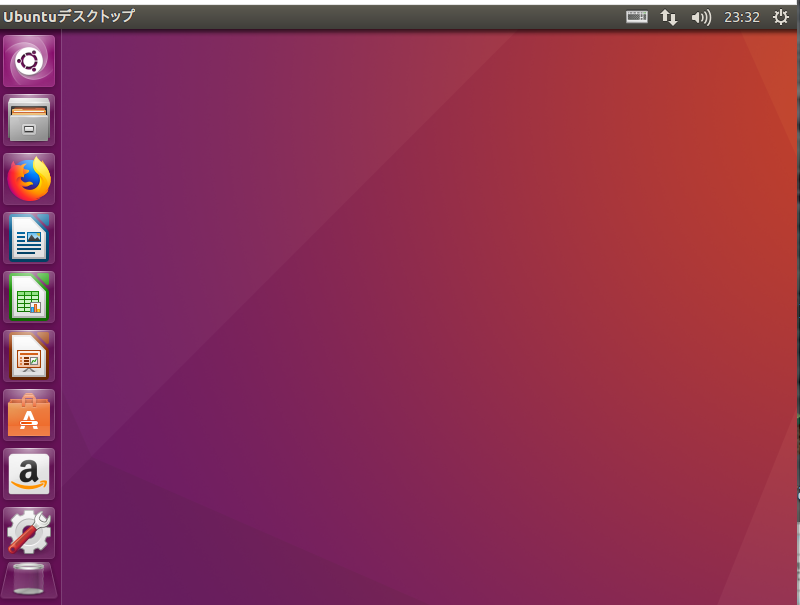Open the network connections indicator
Screen dimensions: 800x605
[669, 17]
